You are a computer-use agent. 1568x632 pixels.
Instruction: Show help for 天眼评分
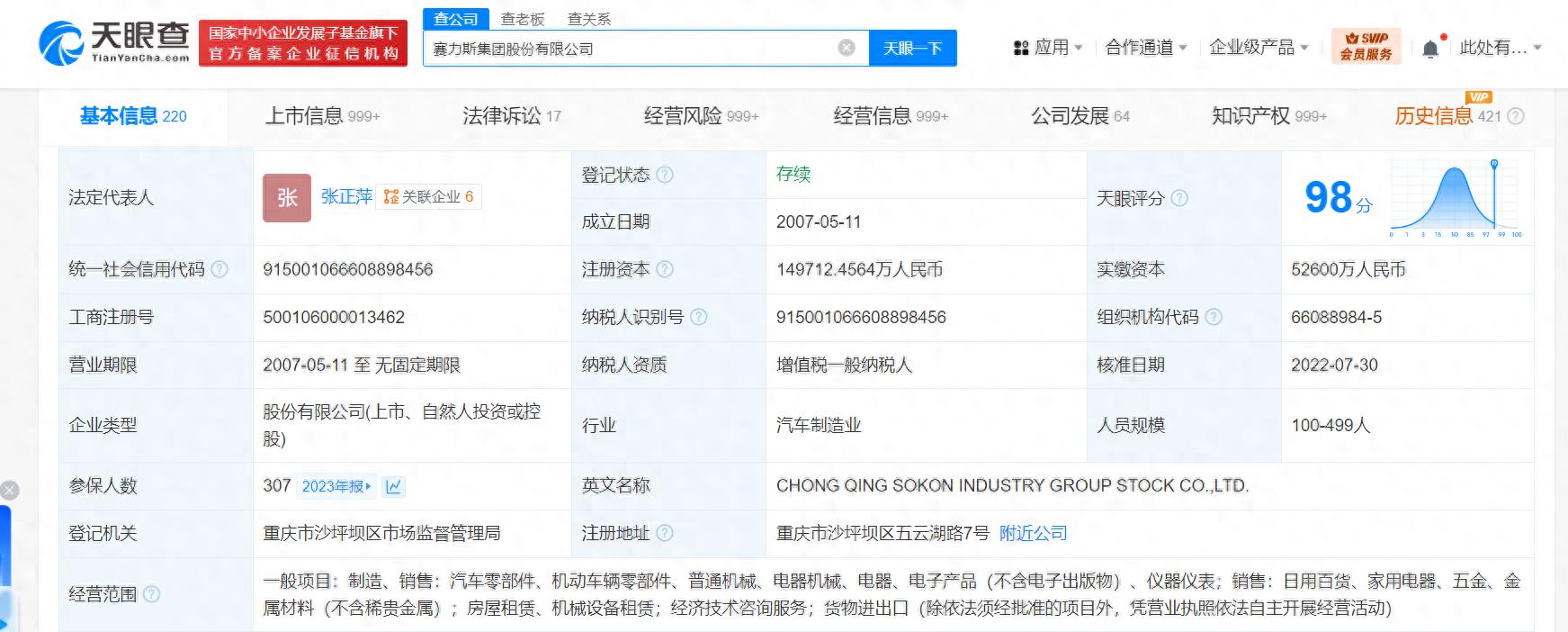pos(1179,198)
